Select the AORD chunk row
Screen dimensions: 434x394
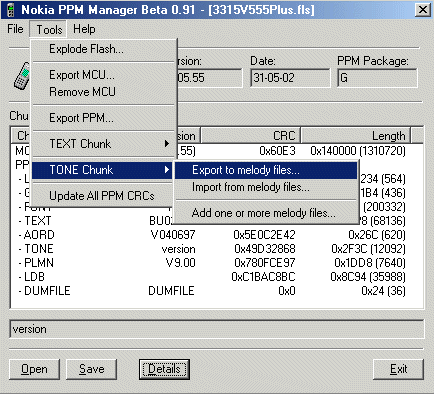tap(217, 235)
